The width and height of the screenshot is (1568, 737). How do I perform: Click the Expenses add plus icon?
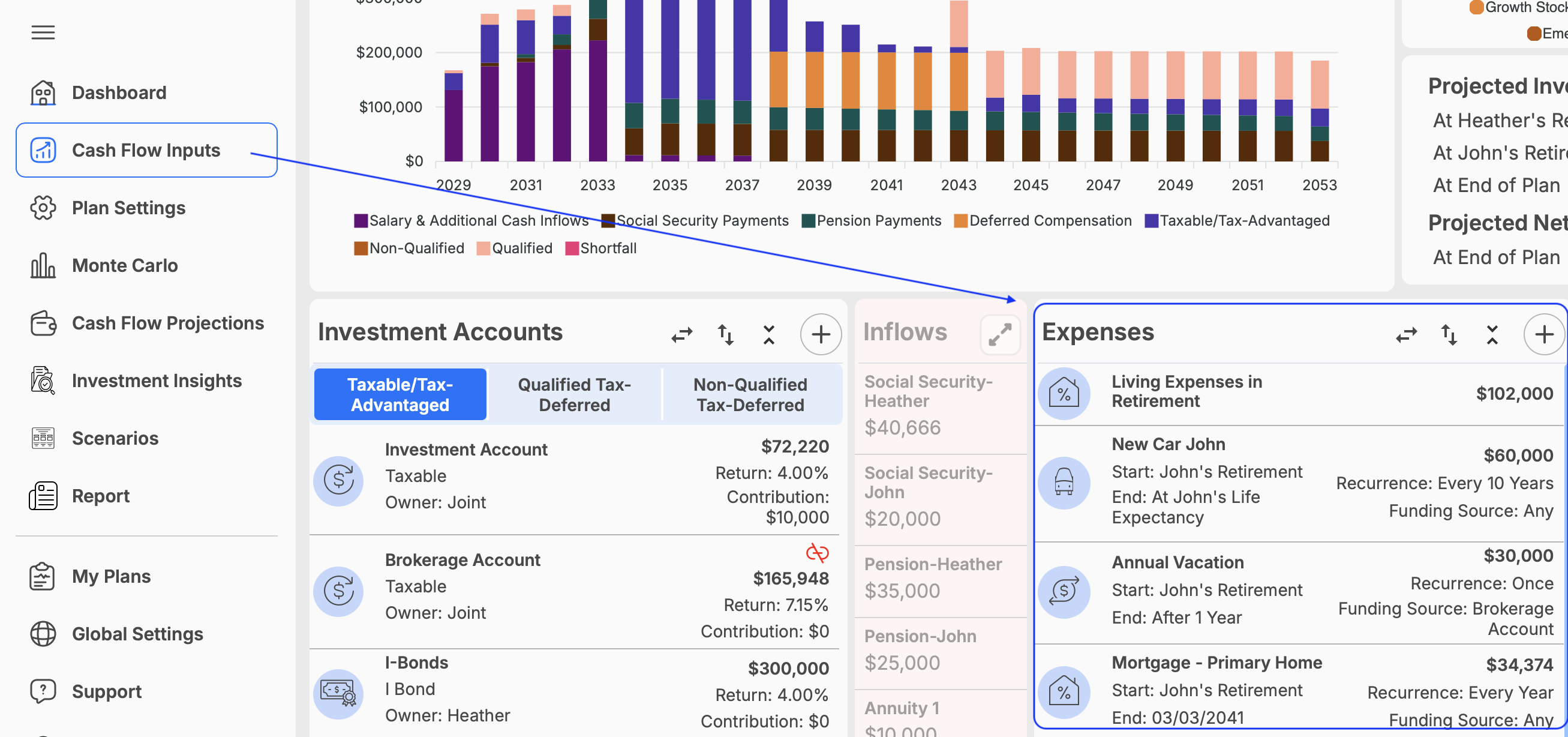point(1543,334)
